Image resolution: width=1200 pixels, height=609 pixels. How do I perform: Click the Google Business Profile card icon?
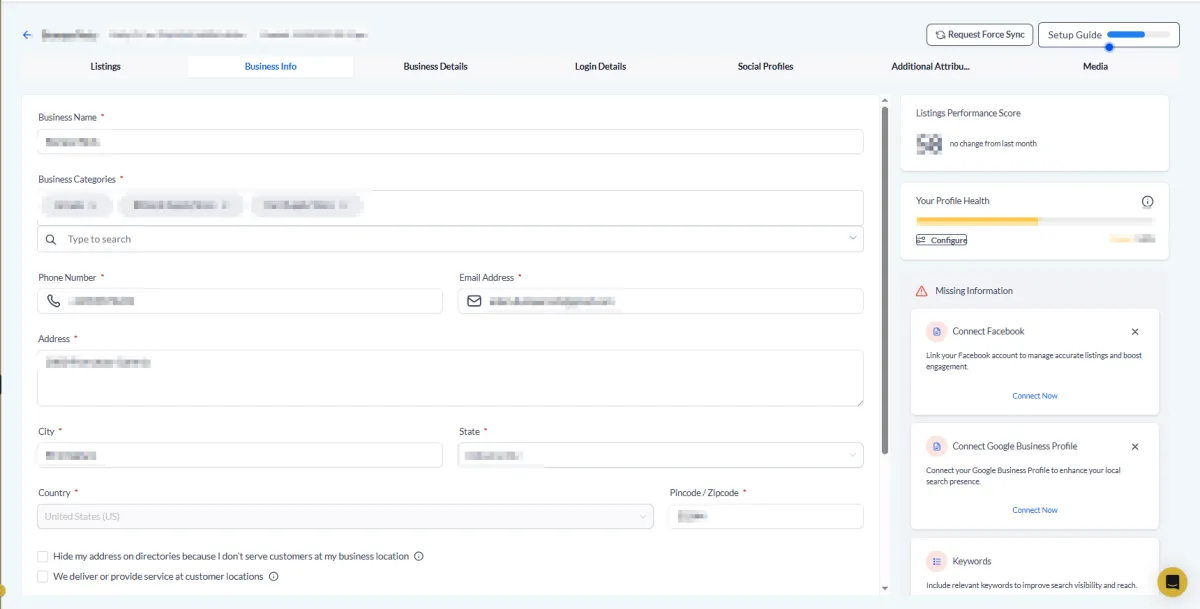[x=936, y=446]
